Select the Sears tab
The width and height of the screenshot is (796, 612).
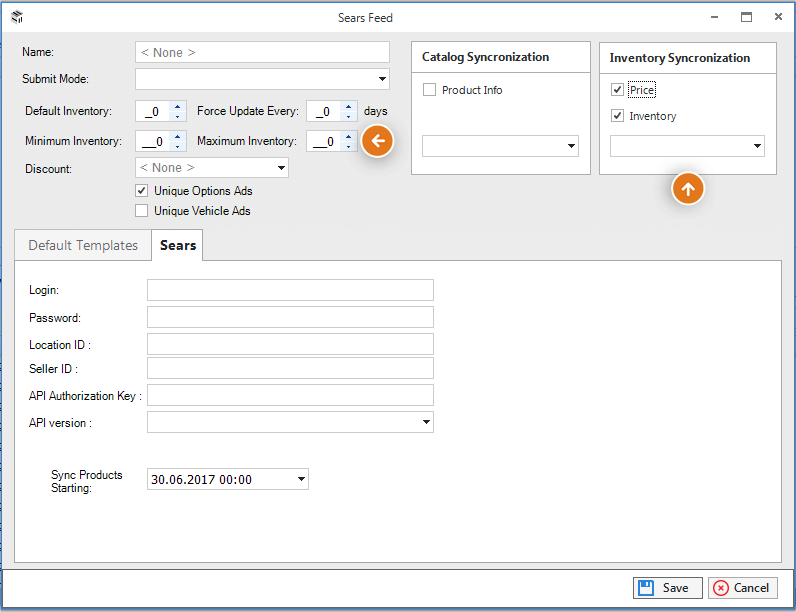coord(178,245)
